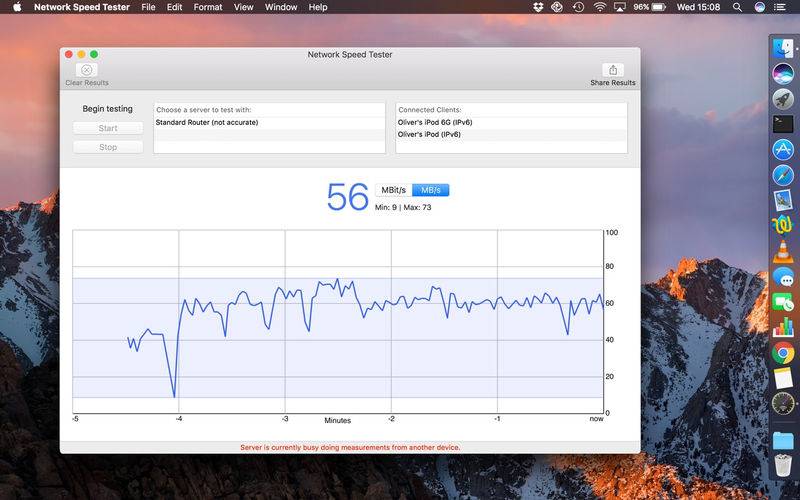Click the yellow minimize window button

[81, 54]
